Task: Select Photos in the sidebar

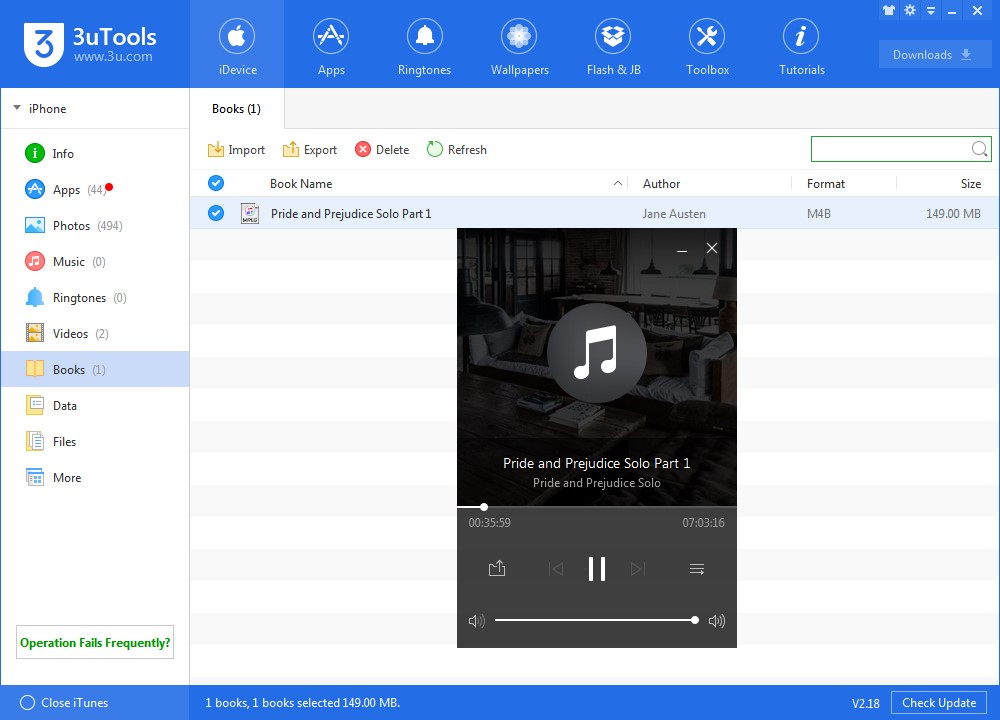Action: pos(71,226)
